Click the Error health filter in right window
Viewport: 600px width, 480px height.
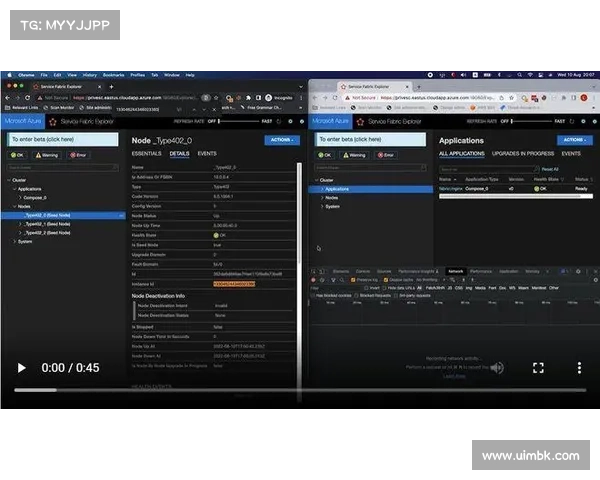tap(386, 154)
